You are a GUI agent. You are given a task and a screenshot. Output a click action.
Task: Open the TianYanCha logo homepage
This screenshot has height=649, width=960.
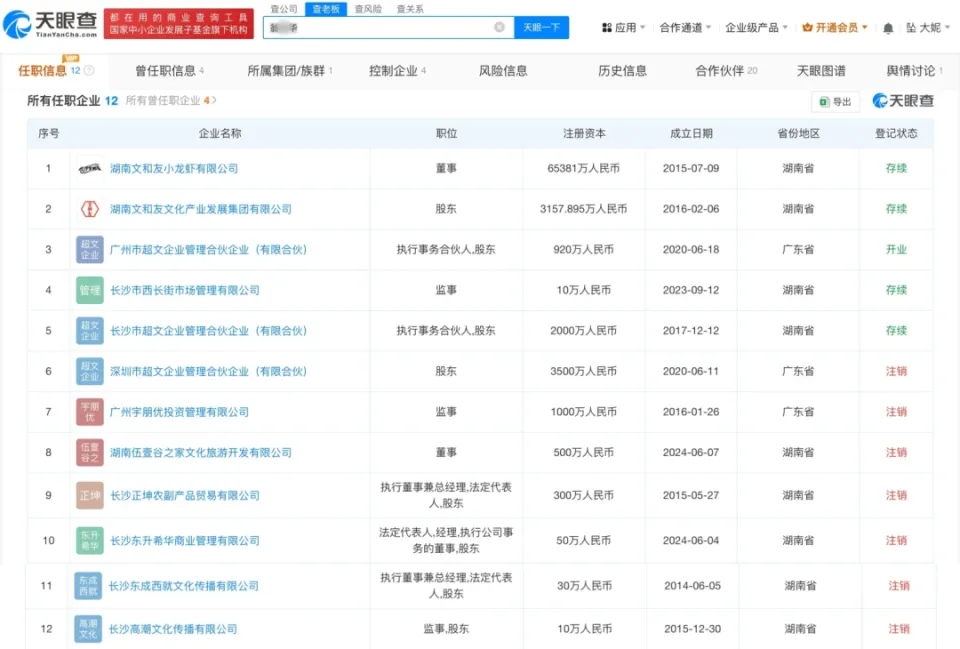pyautogui.click(x=50, y=24)
